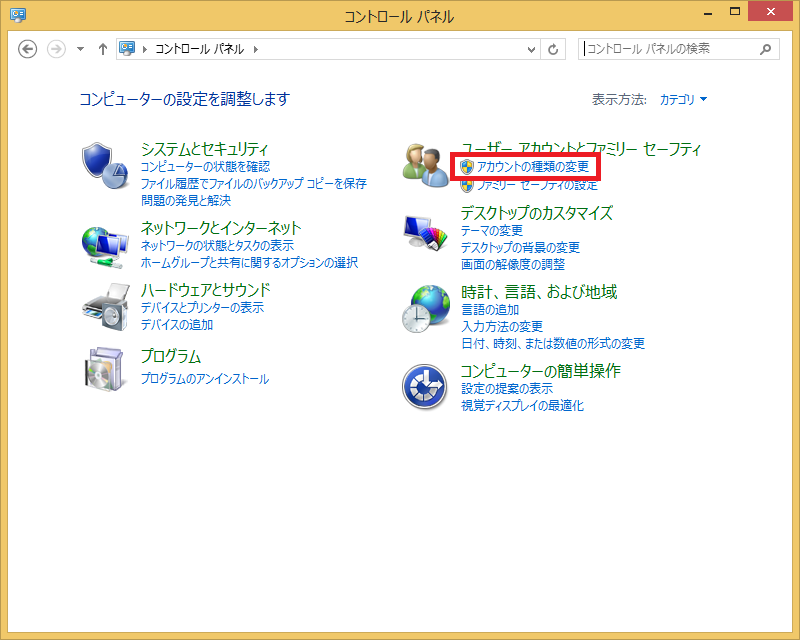800x640 pixels.
Task: Click the refresh button in address bar
Action: click(x=554, y=49)
